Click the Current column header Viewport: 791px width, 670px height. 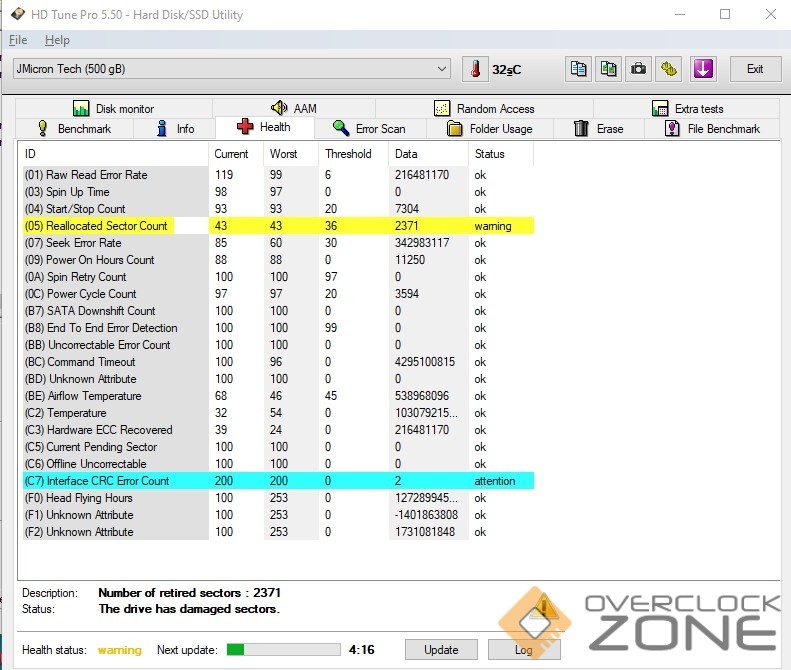tap(236, 154)
